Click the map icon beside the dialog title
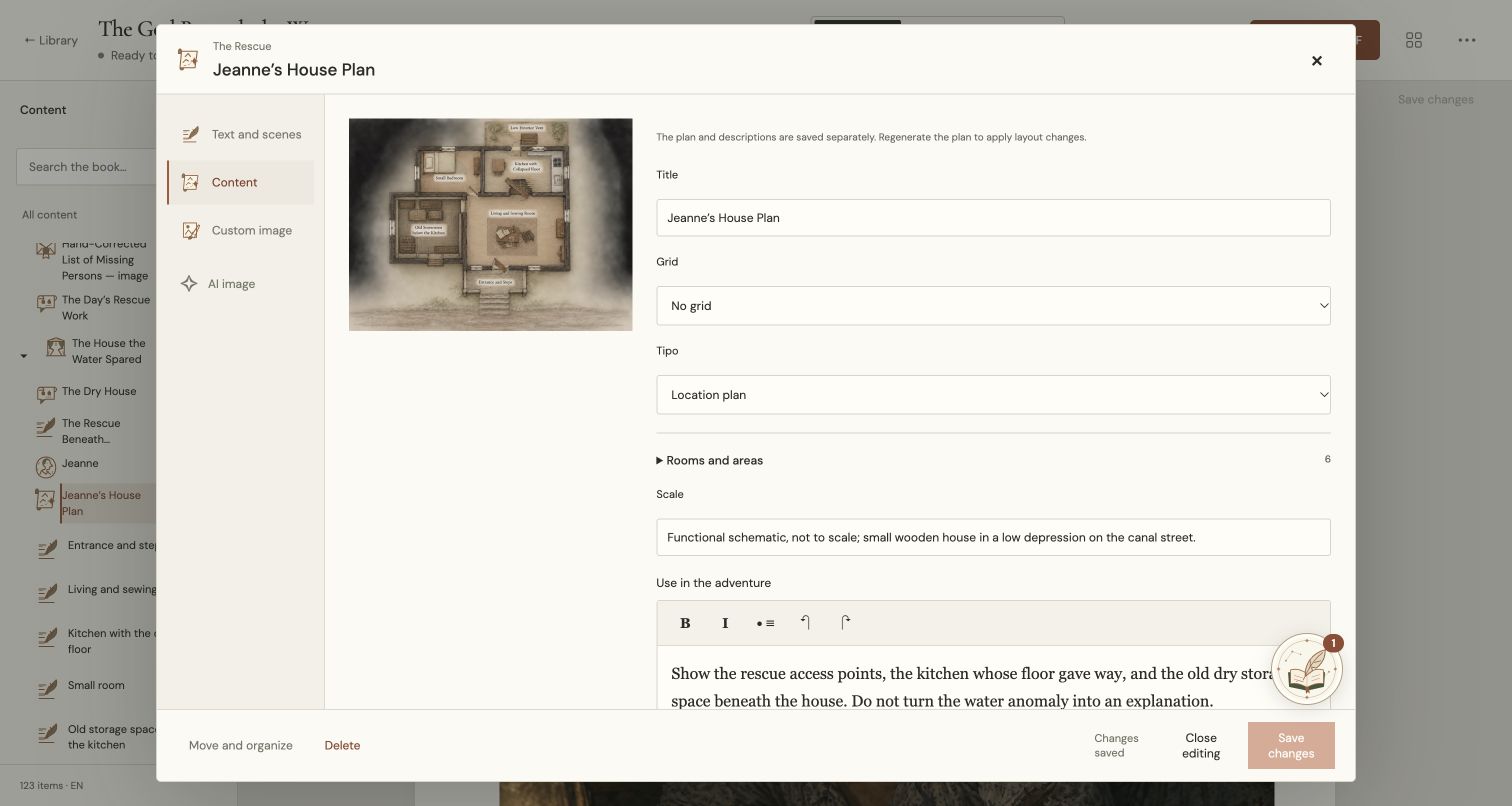The width and height of the screenshot is (1512, 806). pos(188,60)
